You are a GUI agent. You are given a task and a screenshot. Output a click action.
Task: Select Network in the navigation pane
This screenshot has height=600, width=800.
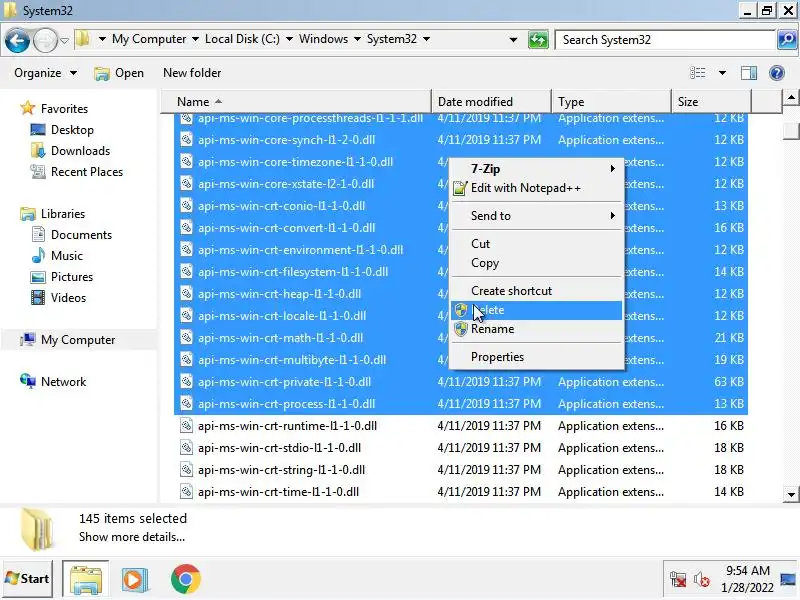pos(53,382)
